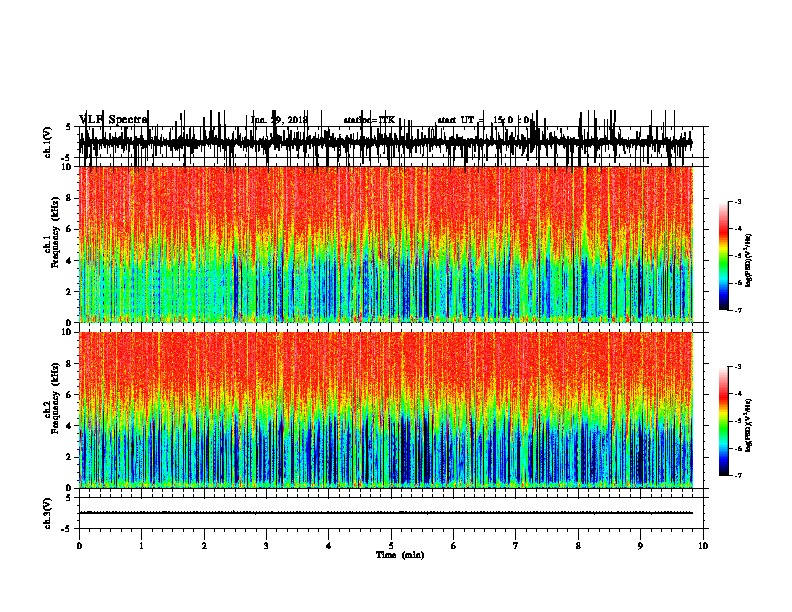Click the "ch.3 (V)" axis label
This screenshot has height=612, width=792.
(x=48, y=513)
